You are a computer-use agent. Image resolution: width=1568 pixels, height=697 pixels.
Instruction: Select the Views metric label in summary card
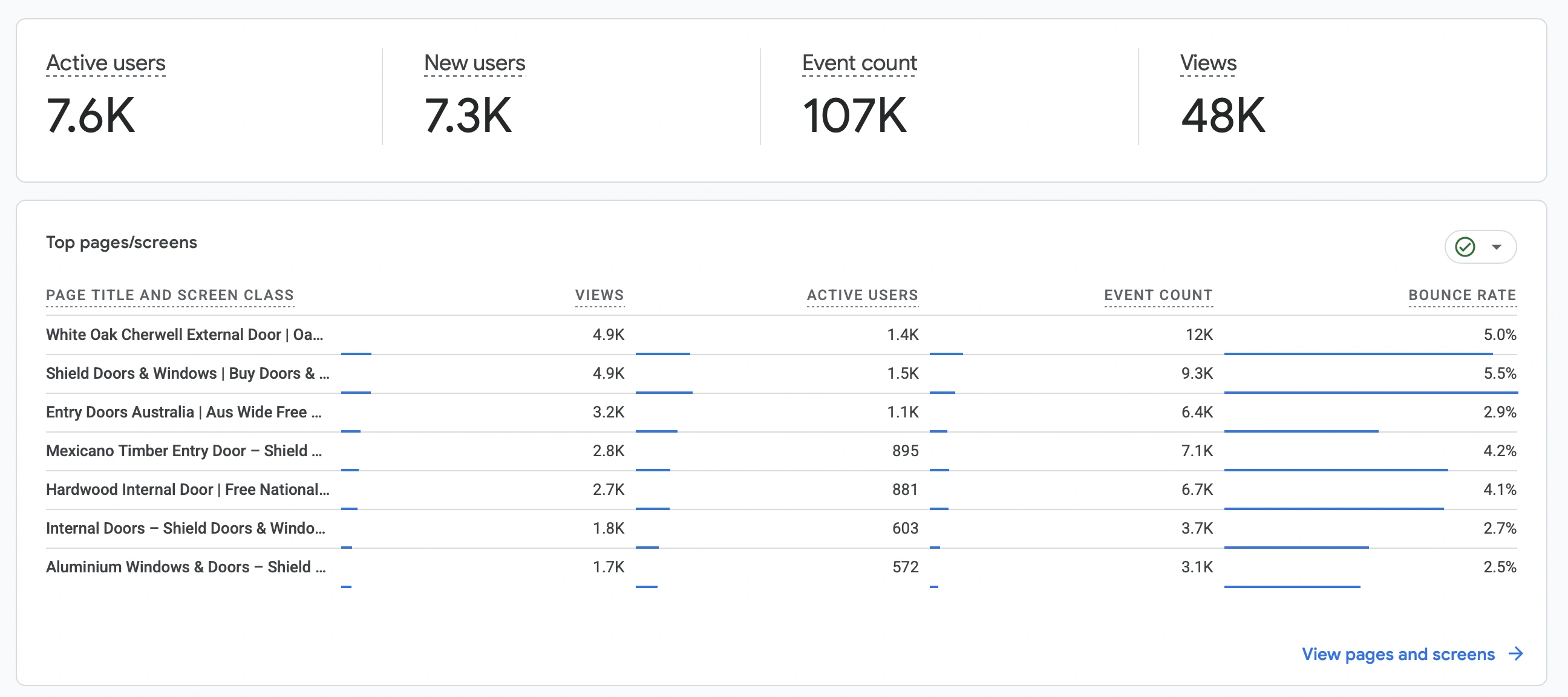point(1207,63)
